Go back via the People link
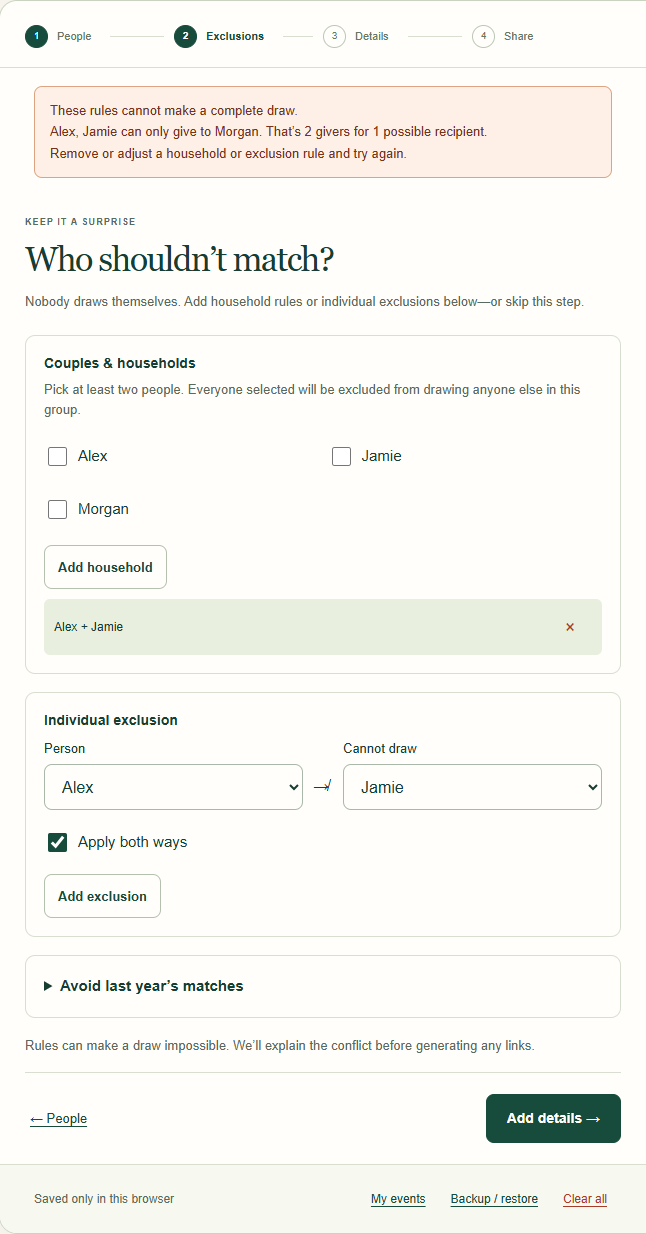The height and width of the screenshot is (1234, 646). [x=58, y=1119]
